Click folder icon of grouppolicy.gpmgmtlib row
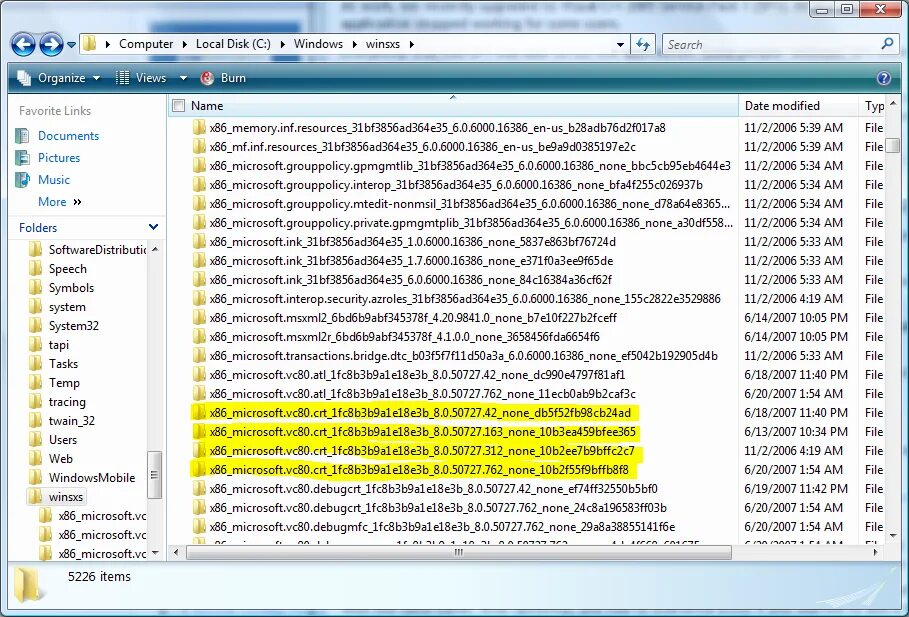Viewport: 909px width, 617px height. click(199, 166)
